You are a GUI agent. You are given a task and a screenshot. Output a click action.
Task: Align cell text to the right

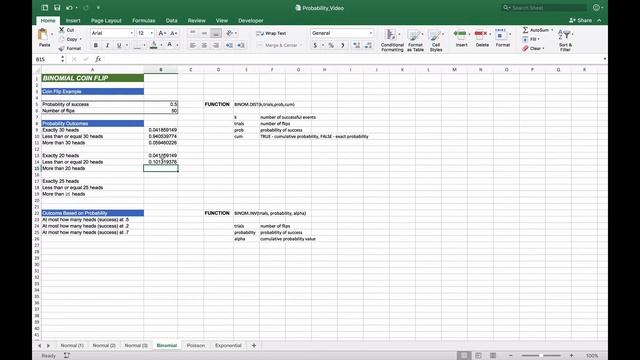pos(216,45)
